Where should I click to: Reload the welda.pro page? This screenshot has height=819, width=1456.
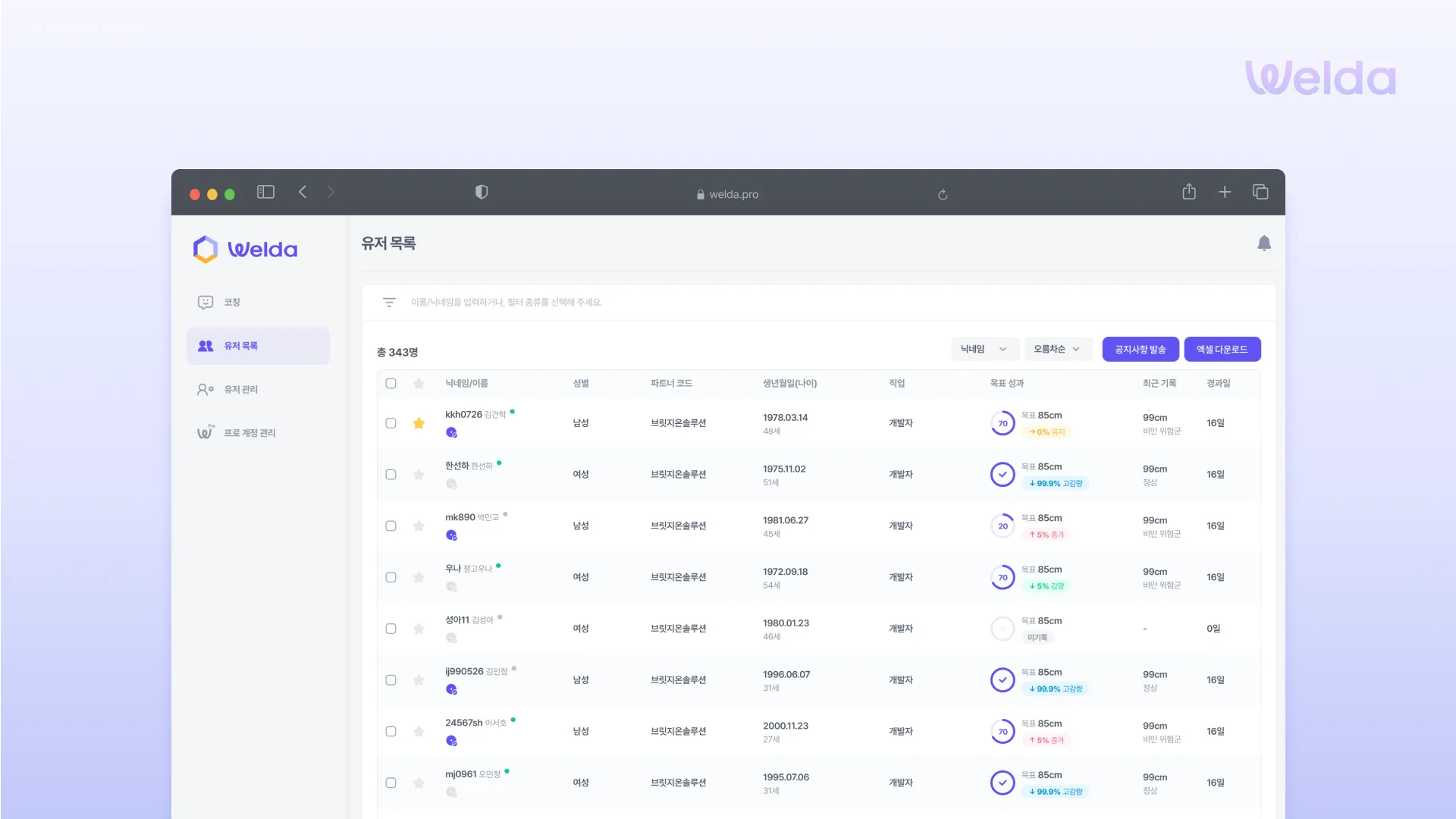(x=943, y=195)
